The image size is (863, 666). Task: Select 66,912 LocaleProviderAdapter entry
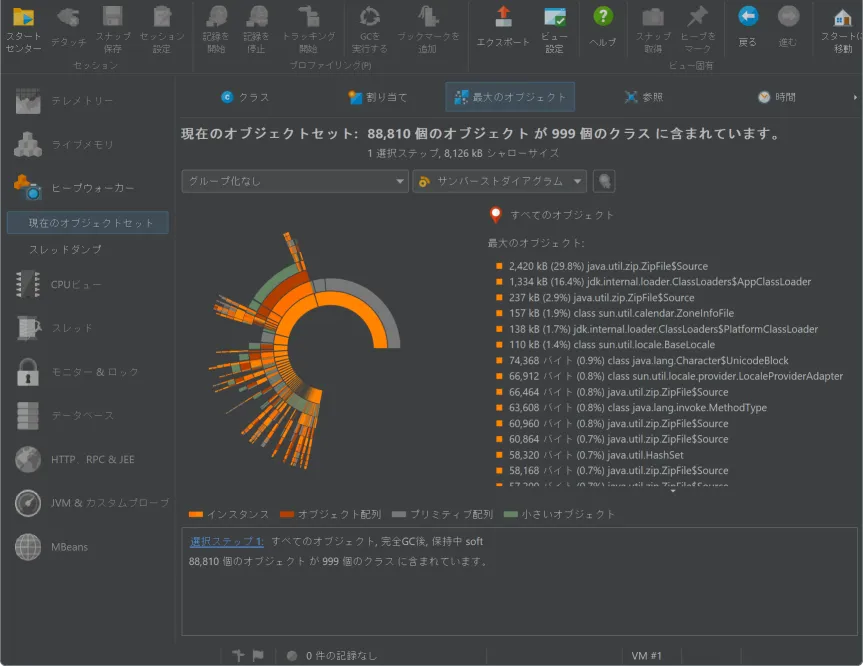pos(669,376)
